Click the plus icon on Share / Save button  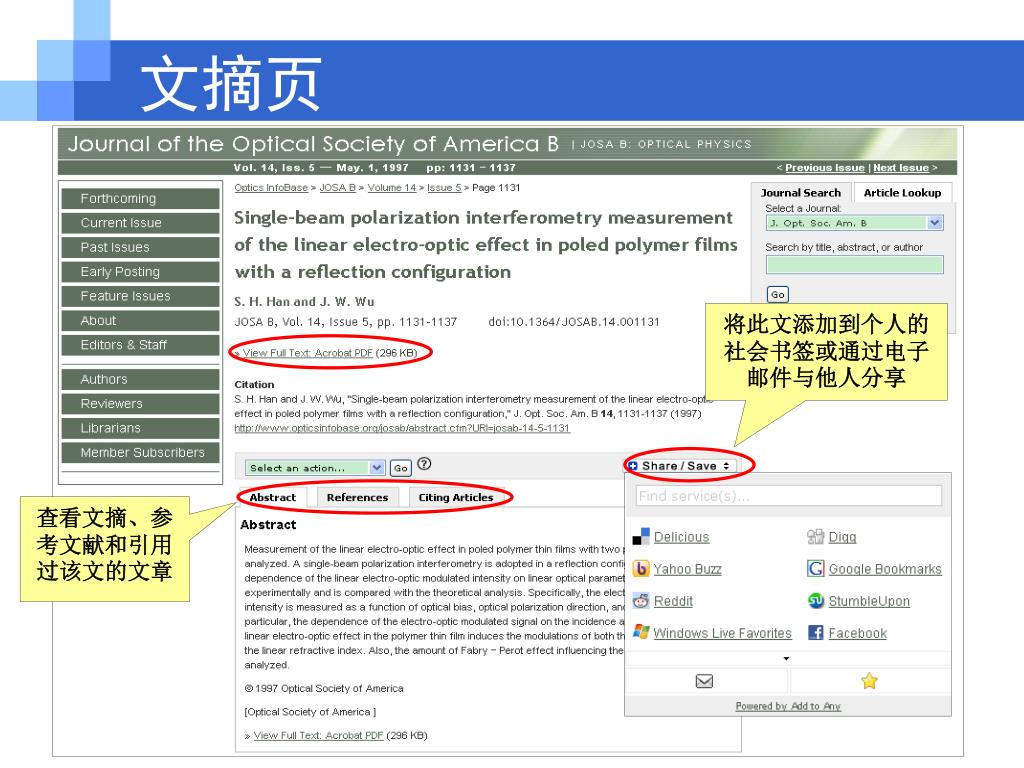click(632, 466)
